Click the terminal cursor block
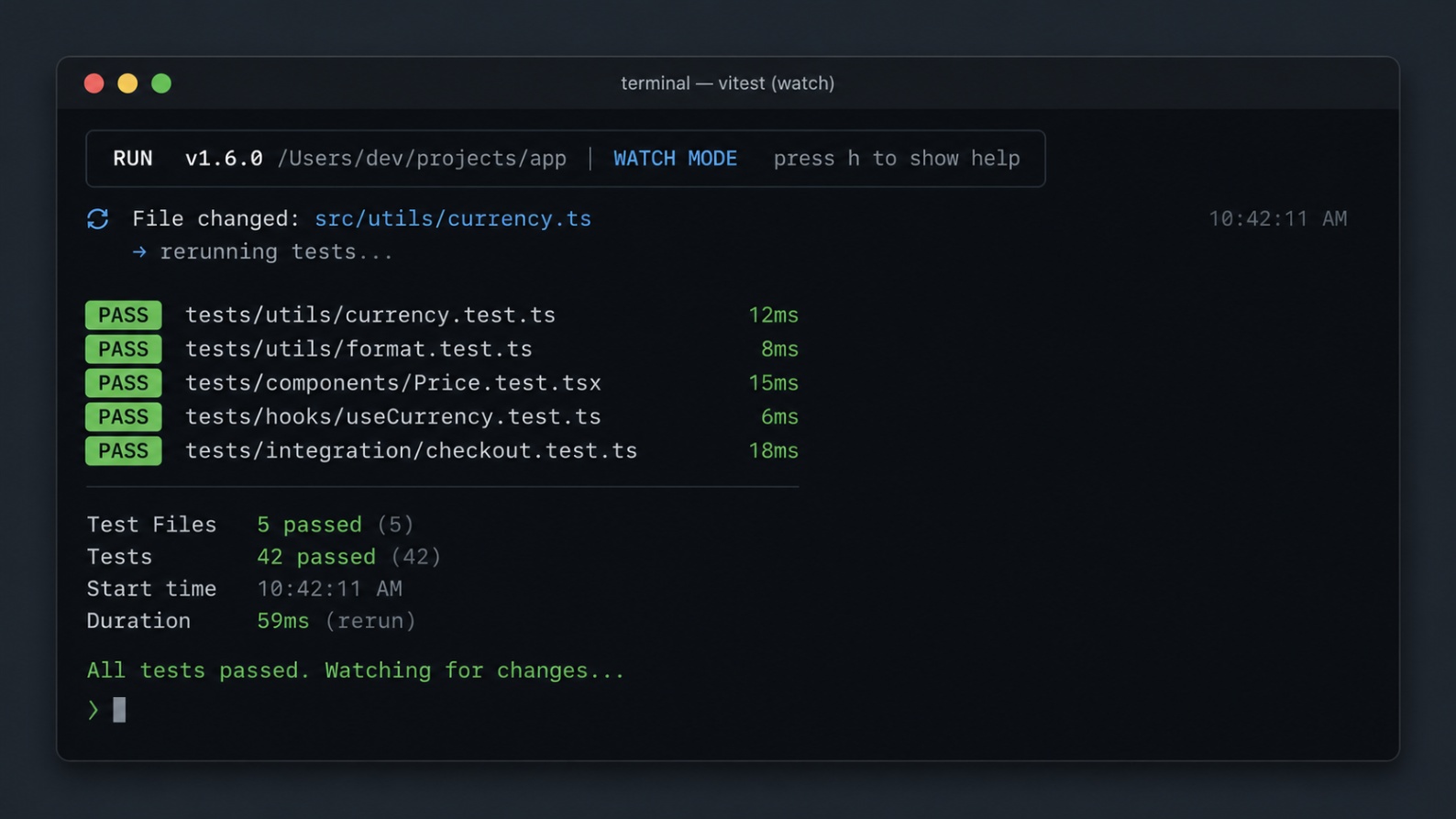Image resolution: width=1456 pixels, height=819 pixels. point(119,709)
